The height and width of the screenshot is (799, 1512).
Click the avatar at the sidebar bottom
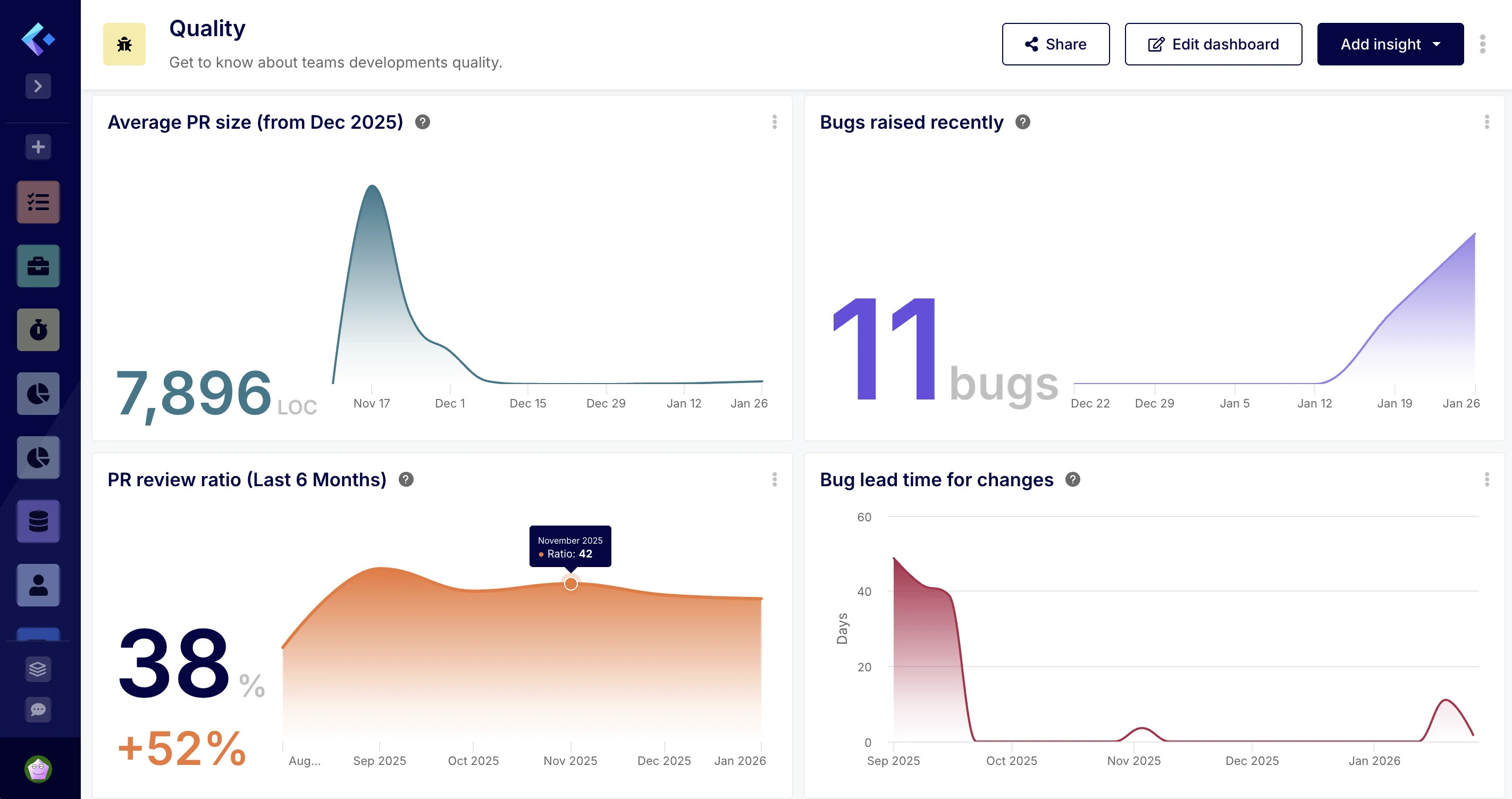38,767
